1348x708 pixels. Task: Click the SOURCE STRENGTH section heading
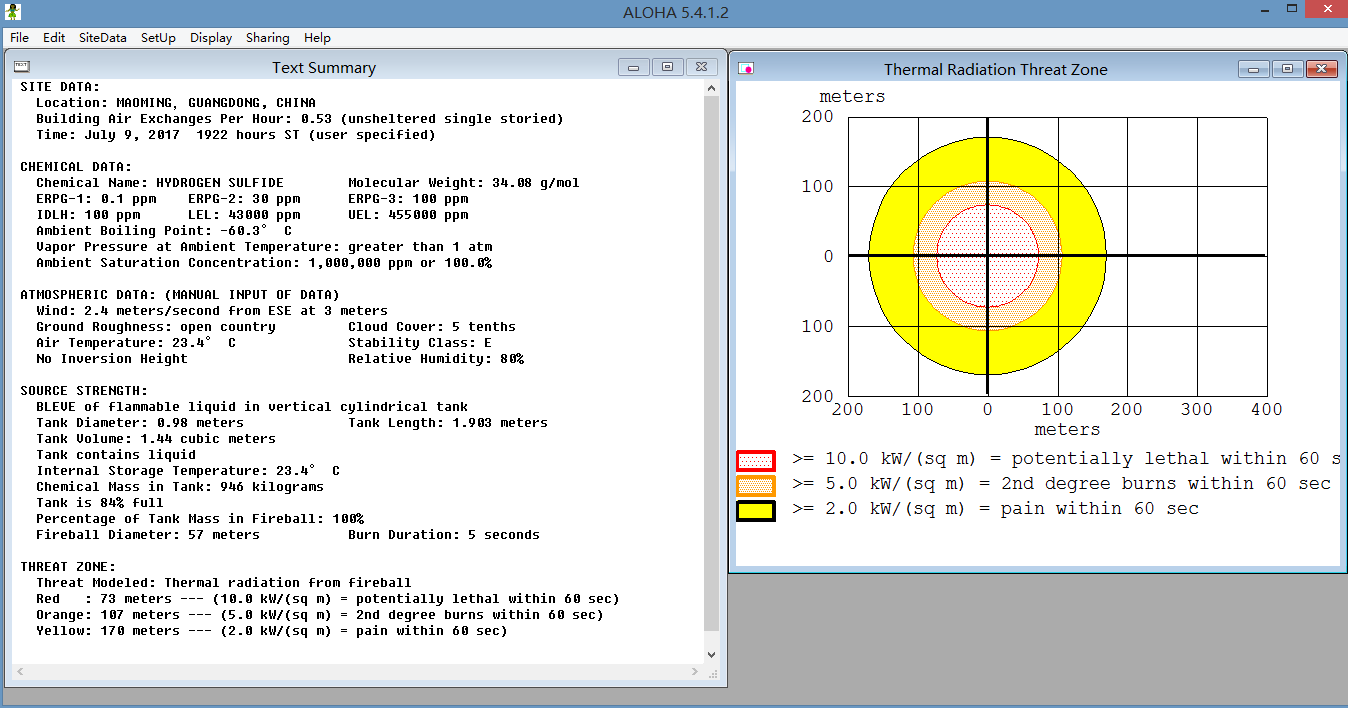(84, 391)
